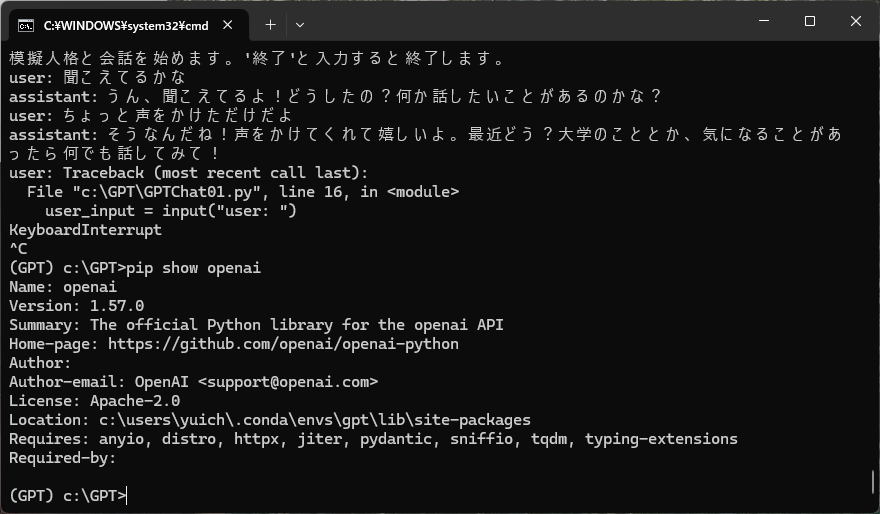Click the Requires dependency list line
880x514 pixels.
[x=373, y=439]
